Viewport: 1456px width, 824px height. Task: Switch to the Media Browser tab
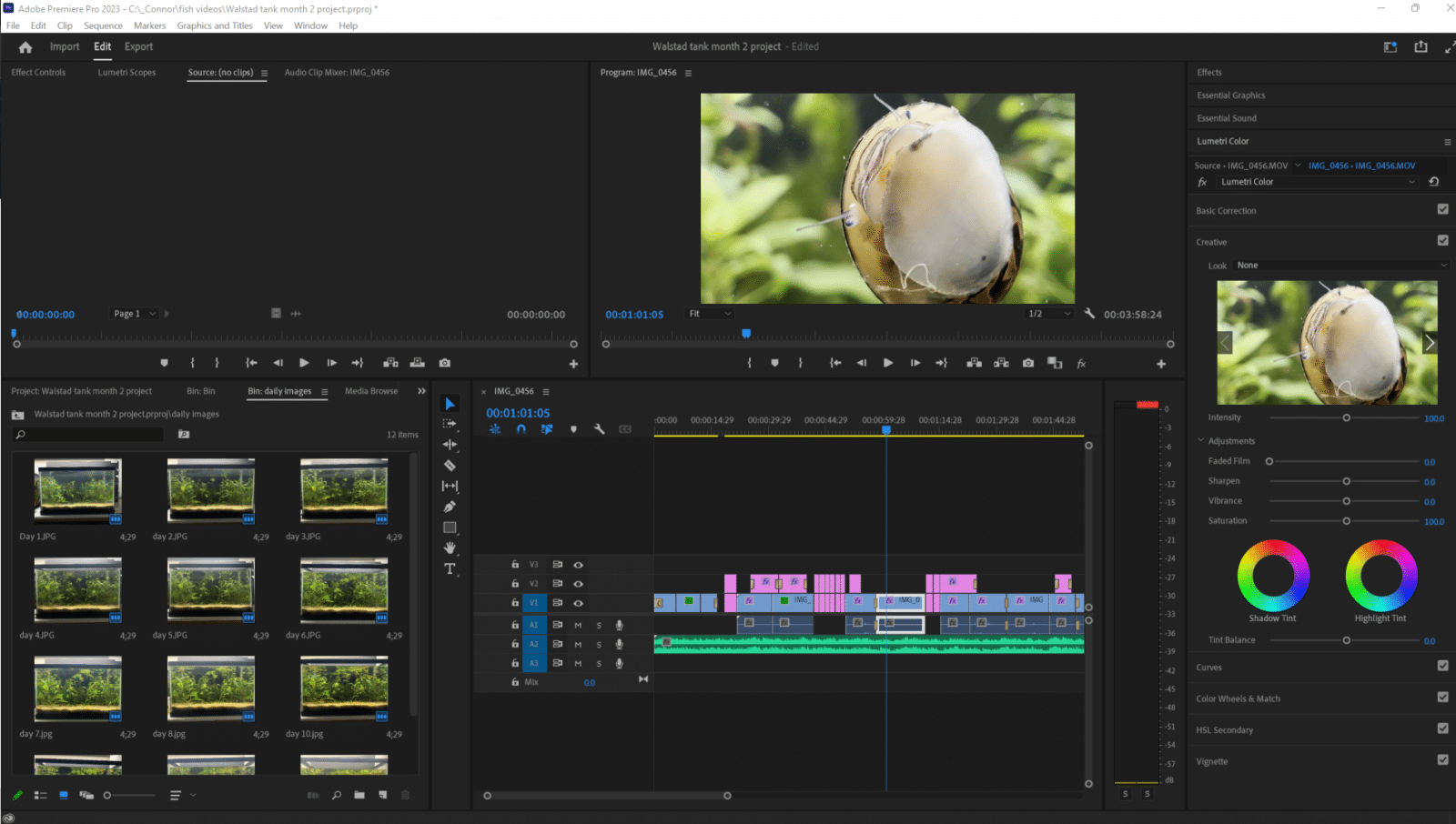(x=371, y=391)
